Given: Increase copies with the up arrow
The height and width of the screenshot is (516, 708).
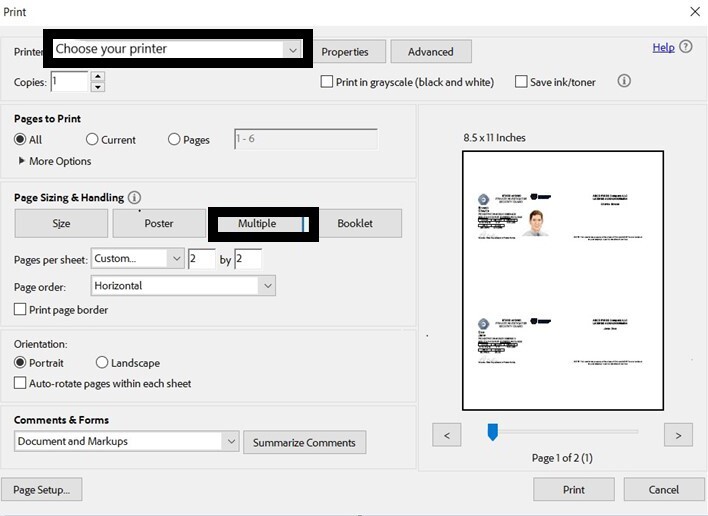Looking at the screenshot, I should pos(98,76).
